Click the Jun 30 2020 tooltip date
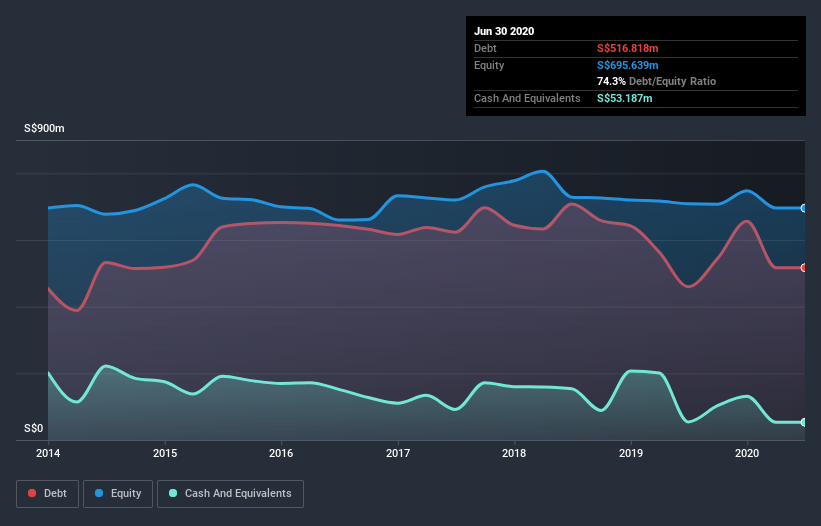 [x=504, y=31]
